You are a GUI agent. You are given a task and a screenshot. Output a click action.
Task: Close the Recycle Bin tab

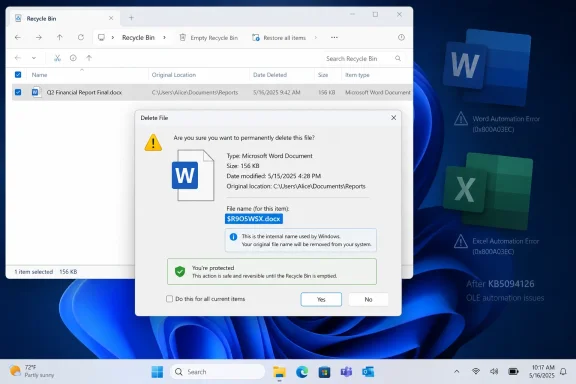[x=111, y=18]
